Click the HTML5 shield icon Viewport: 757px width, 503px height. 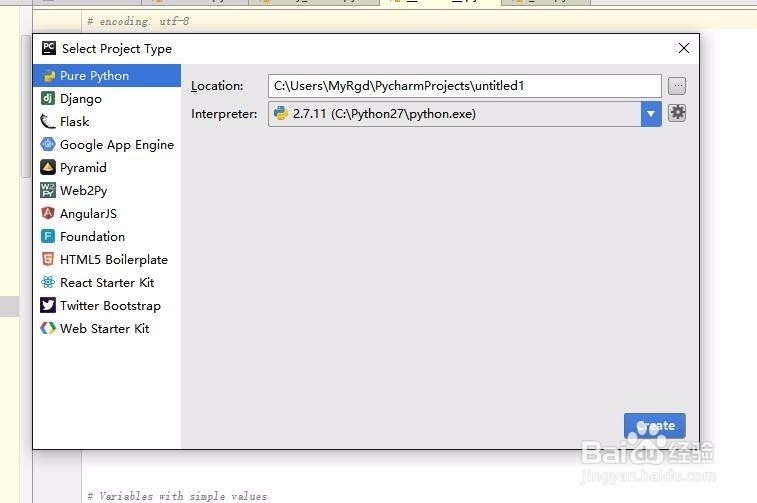point(48,259)
